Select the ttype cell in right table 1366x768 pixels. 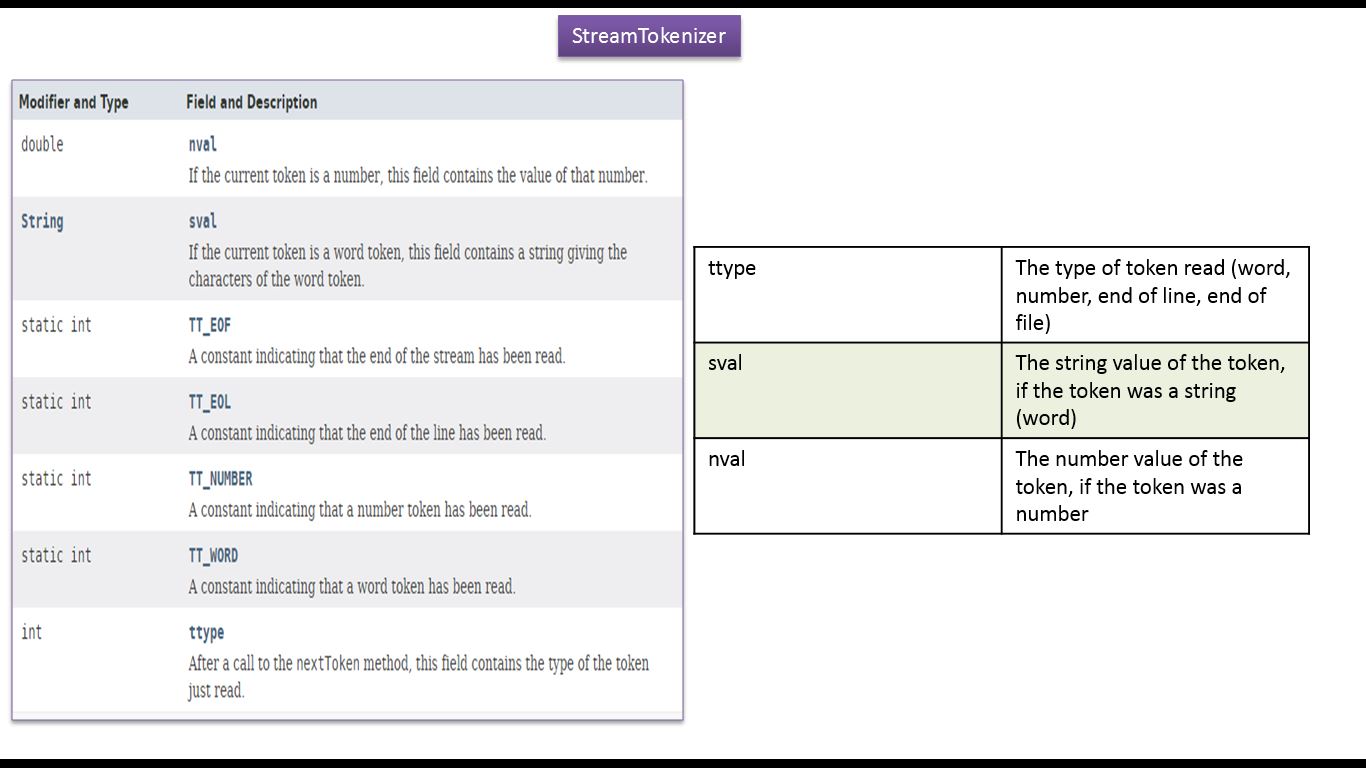(x=847, y=294)
